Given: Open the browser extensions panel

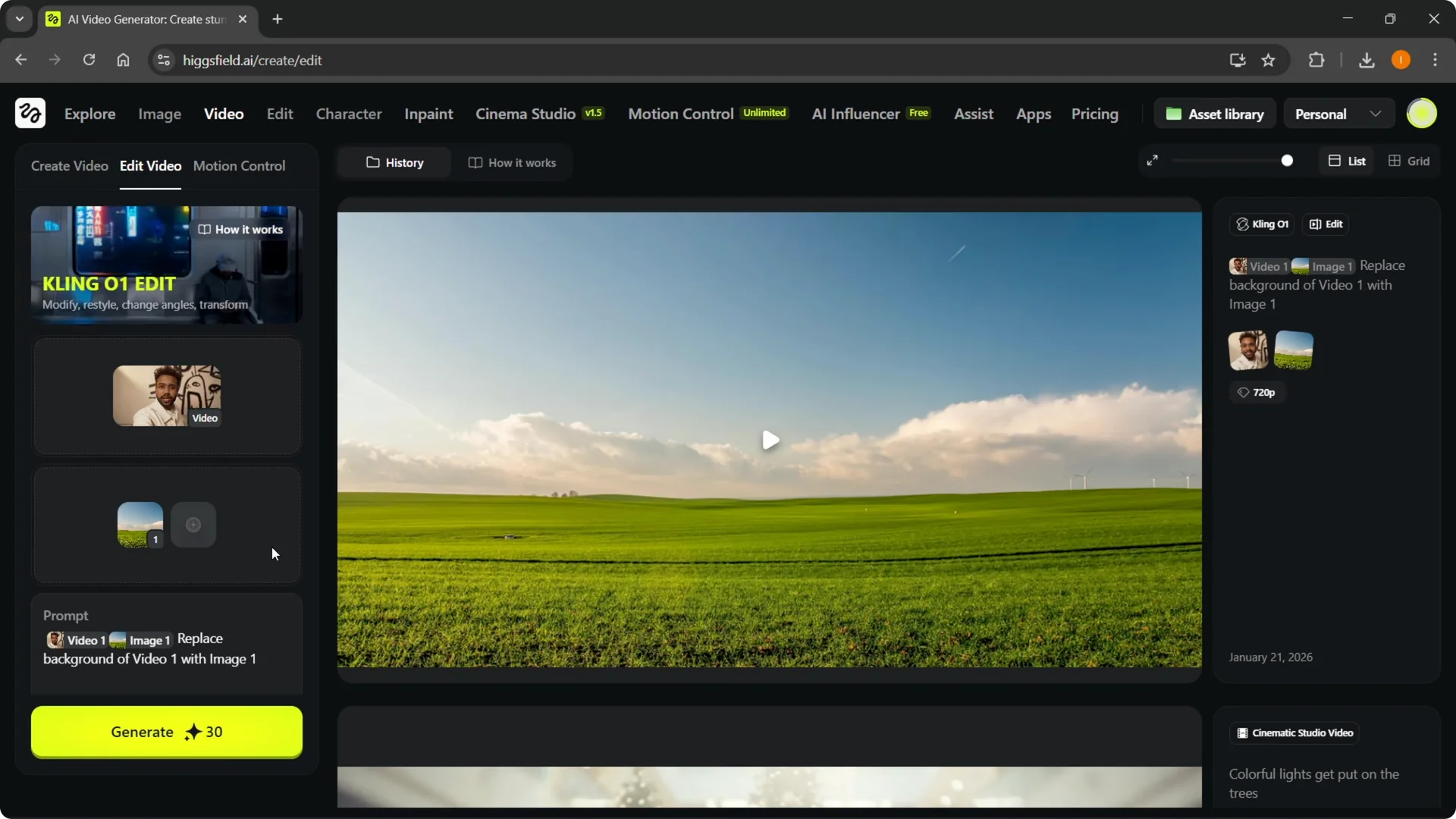Looking at the screenshot, I should point(1316,60).
